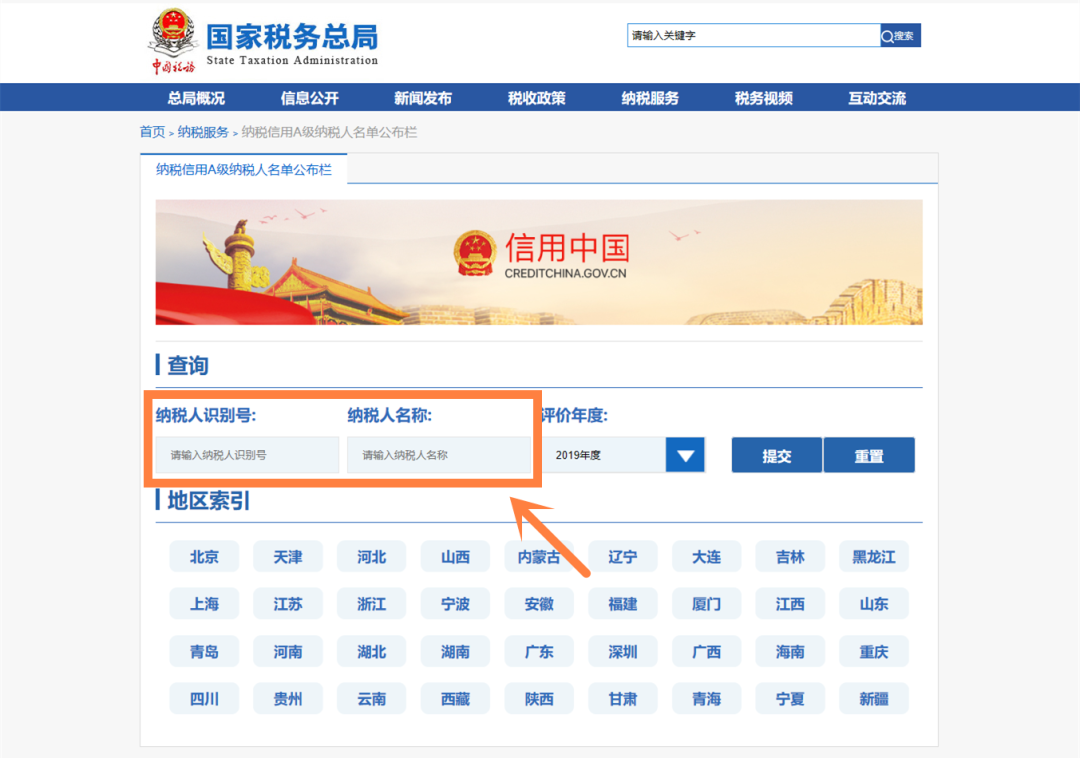Click the blue dropdown arrow for year
Screen dimensions: 1080x758
[685, 455]
